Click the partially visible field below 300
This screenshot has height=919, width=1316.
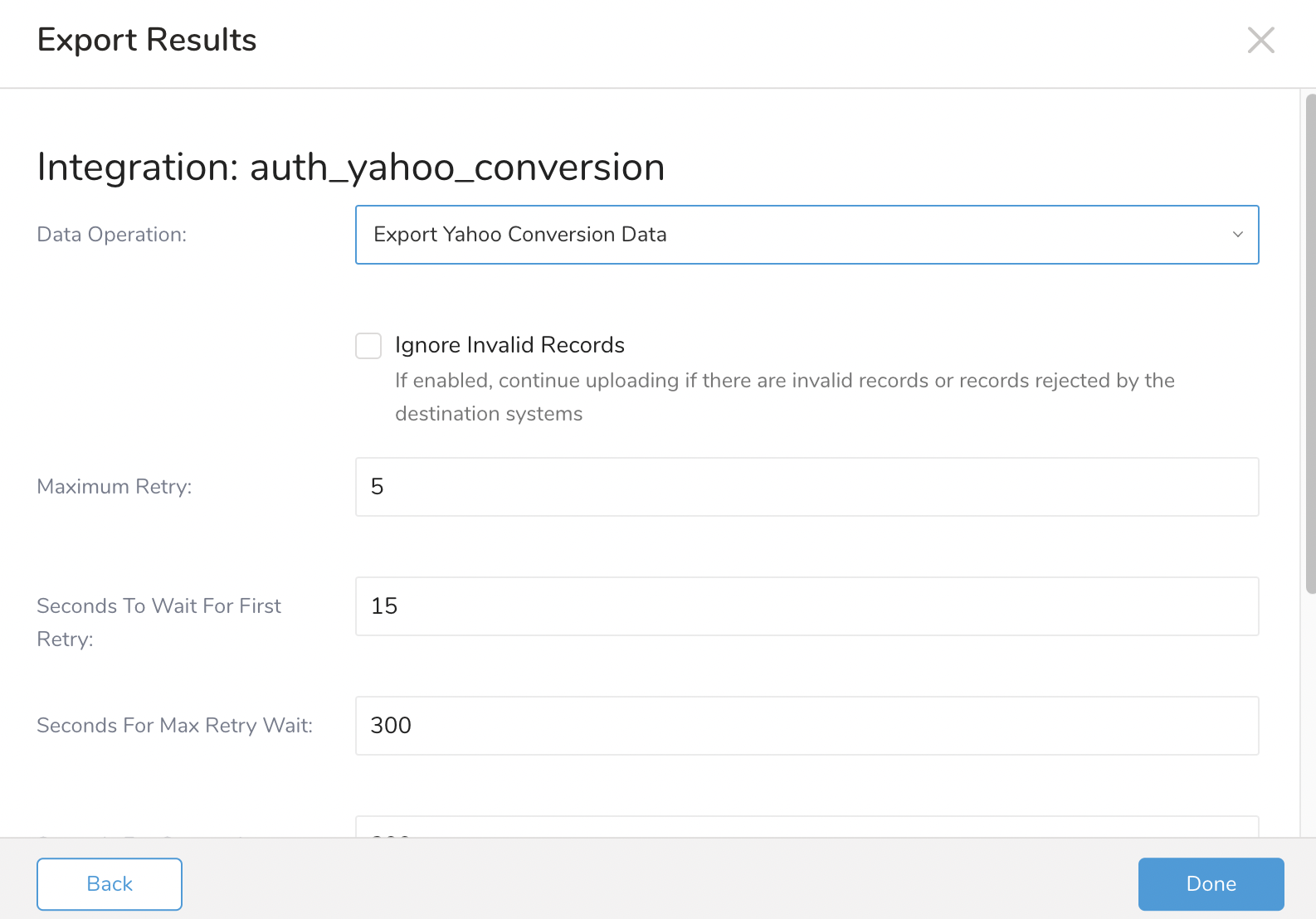[x=807, y=827]
